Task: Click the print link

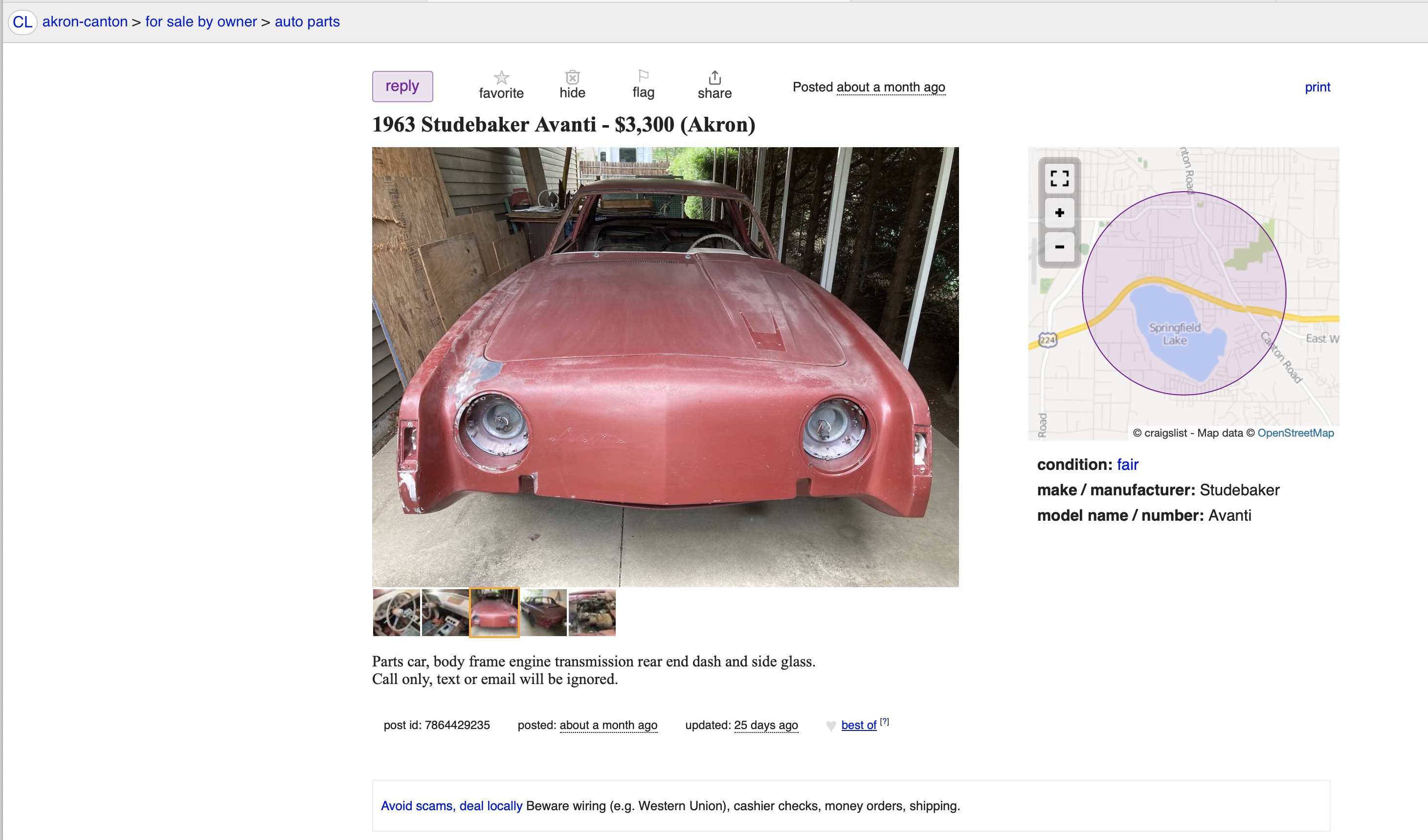Action: (1317, 87)
